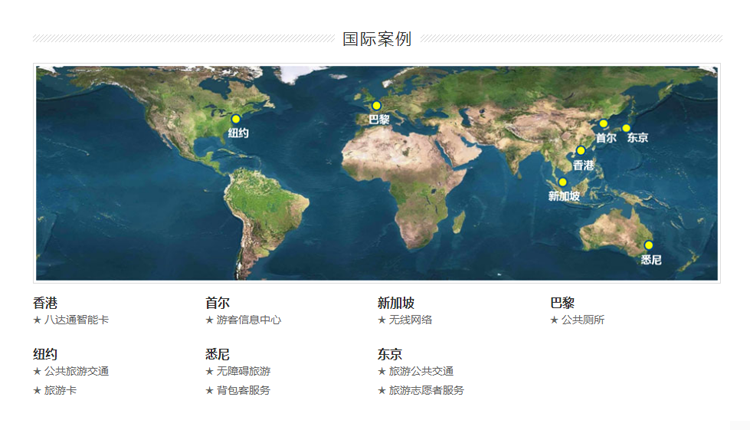Select the 旅游公共交通 item under 东京
750x430 pixels.
point(421,371)
